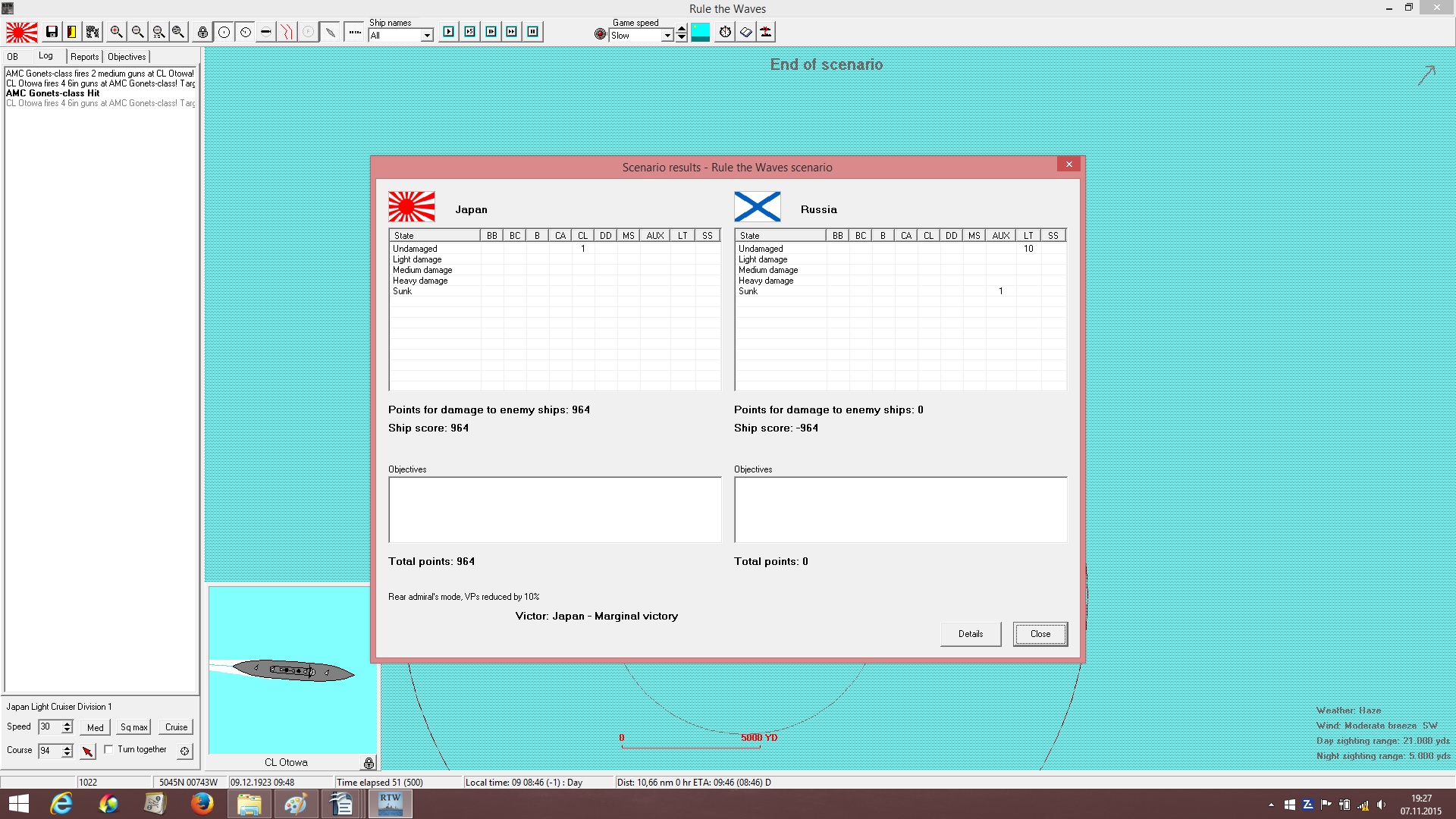Click the lock icon beside CL Otowa
This screenshot has height=819, width=1456.
click(369, 762)
